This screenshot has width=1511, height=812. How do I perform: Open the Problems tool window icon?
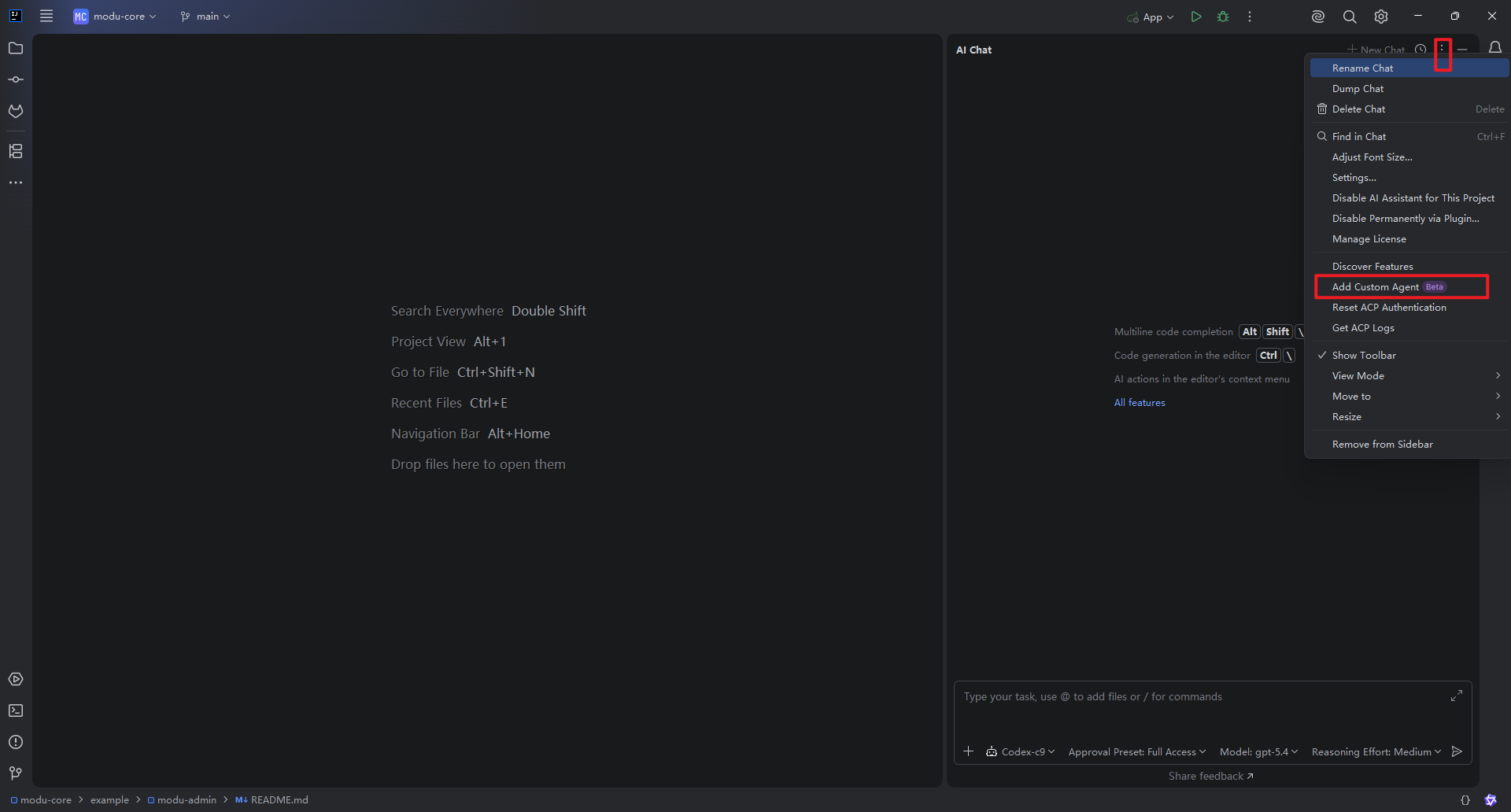pos(16,742)
